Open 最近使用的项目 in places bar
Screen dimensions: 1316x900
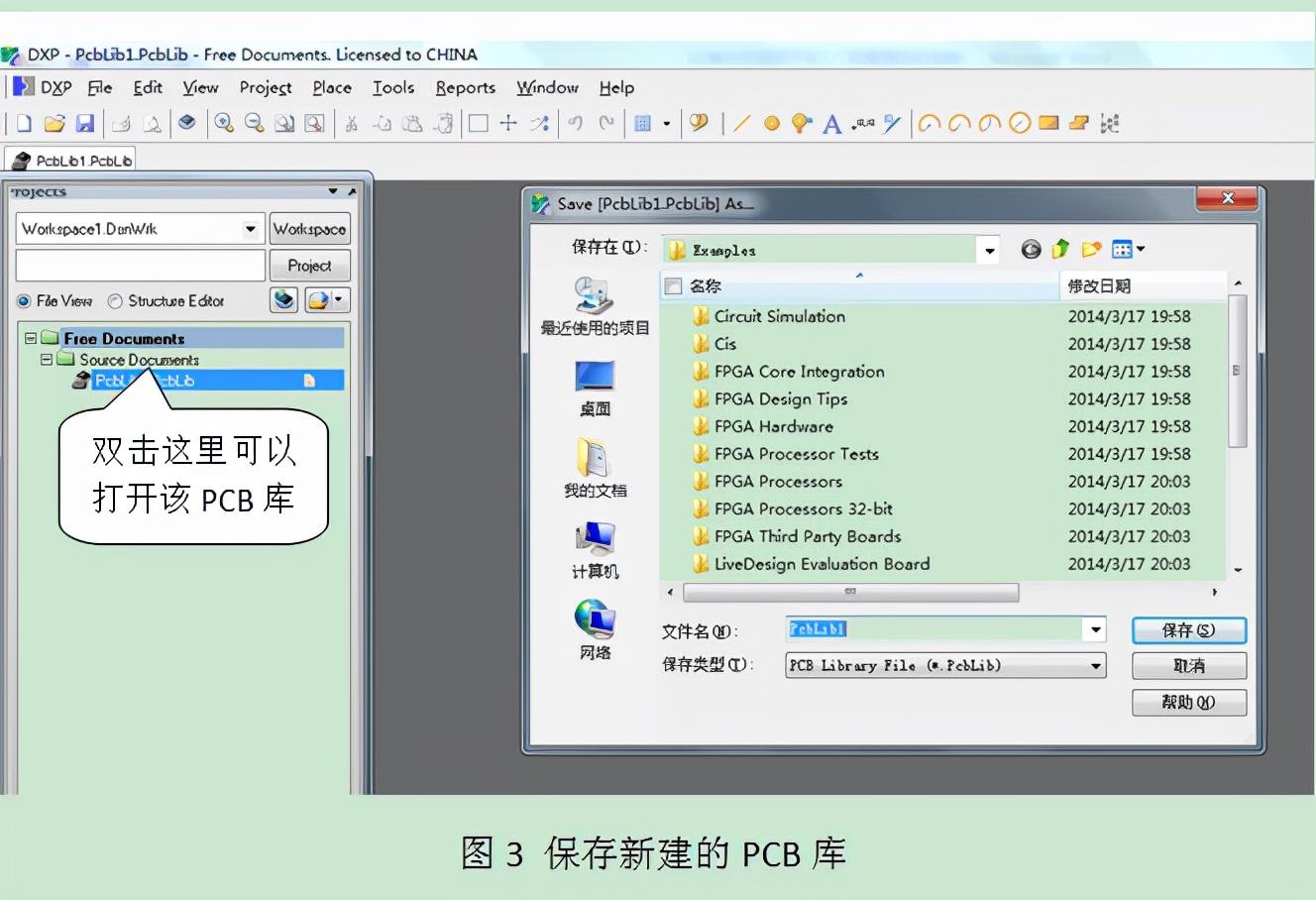click(x=595, y=307)
